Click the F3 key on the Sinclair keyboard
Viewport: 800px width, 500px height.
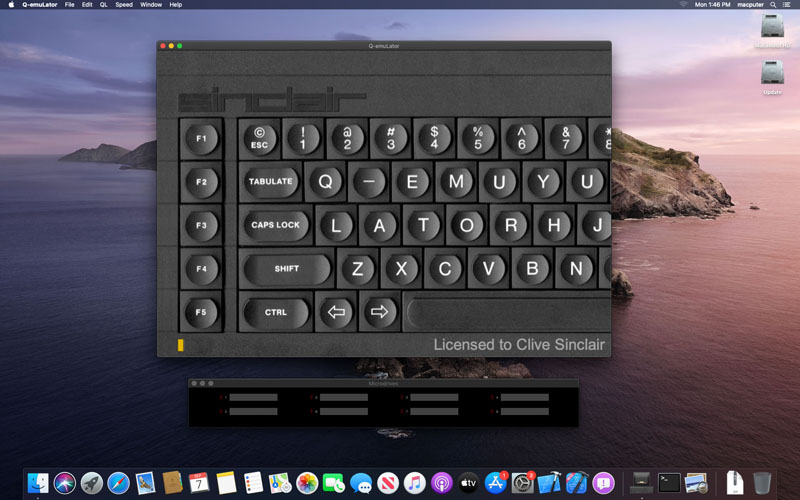click(202, 225)
